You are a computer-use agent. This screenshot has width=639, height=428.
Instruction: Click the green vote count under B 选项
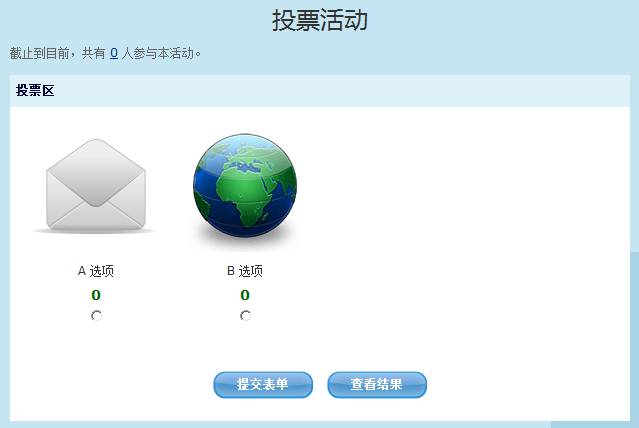[x=245, y=295]
